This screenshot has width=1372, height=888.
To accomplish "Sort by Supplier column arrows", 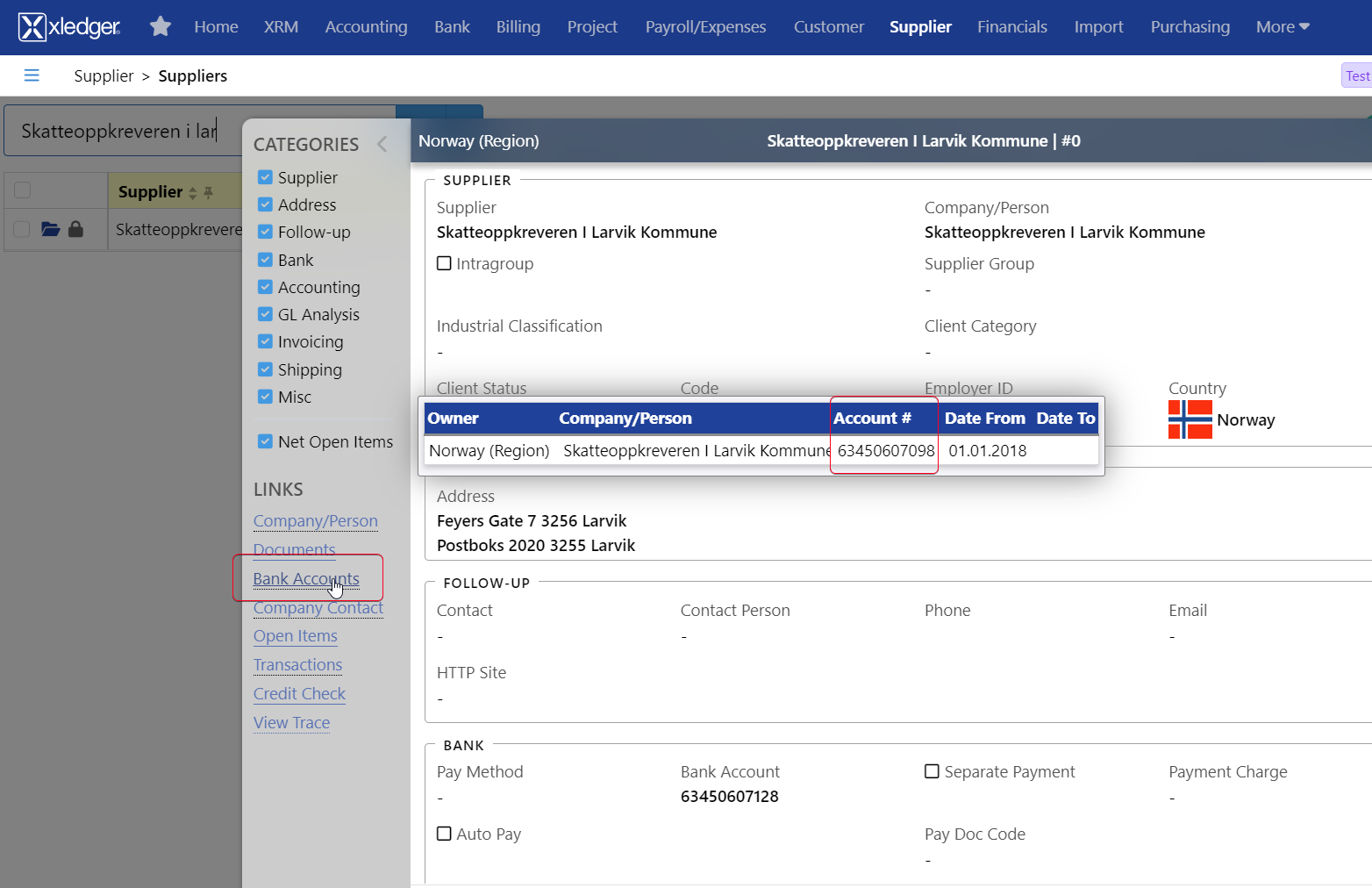I will 193,192.
